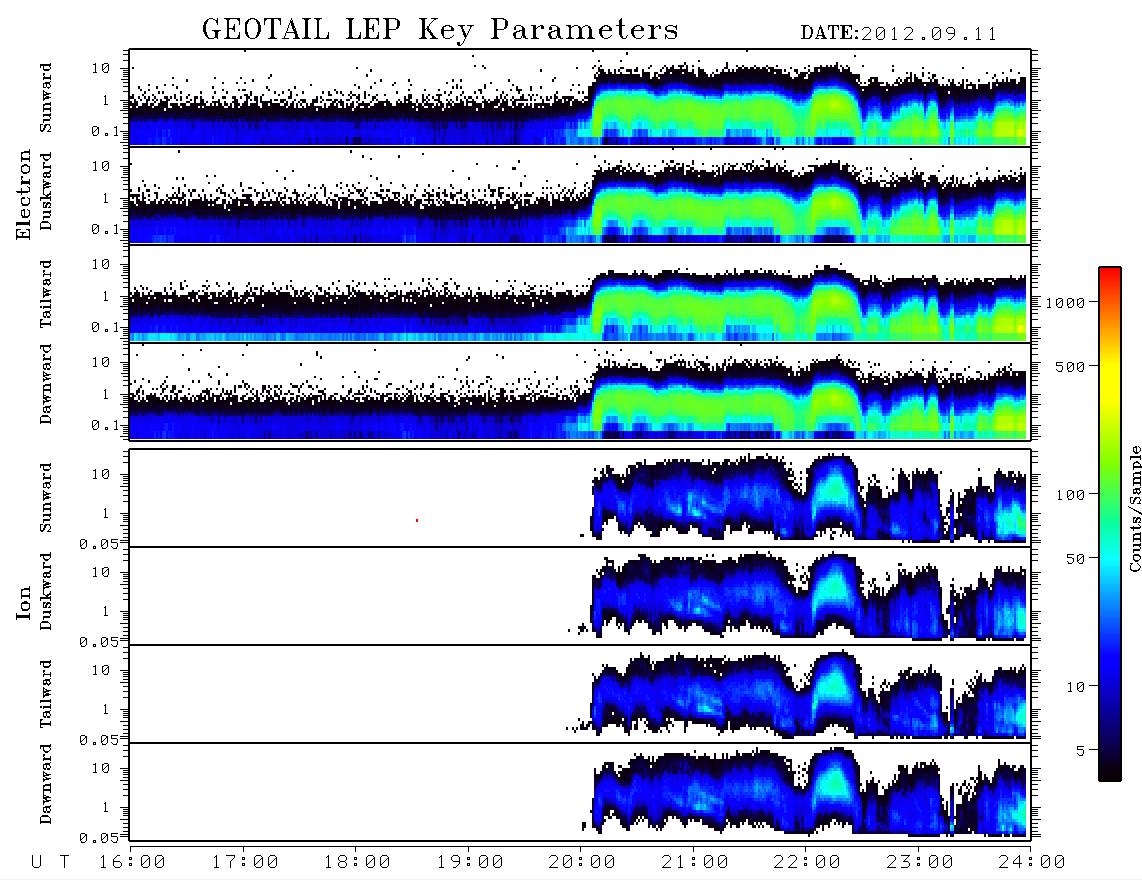
Task: Click the '23:00' time axis tick label
Action: point(920,863)
